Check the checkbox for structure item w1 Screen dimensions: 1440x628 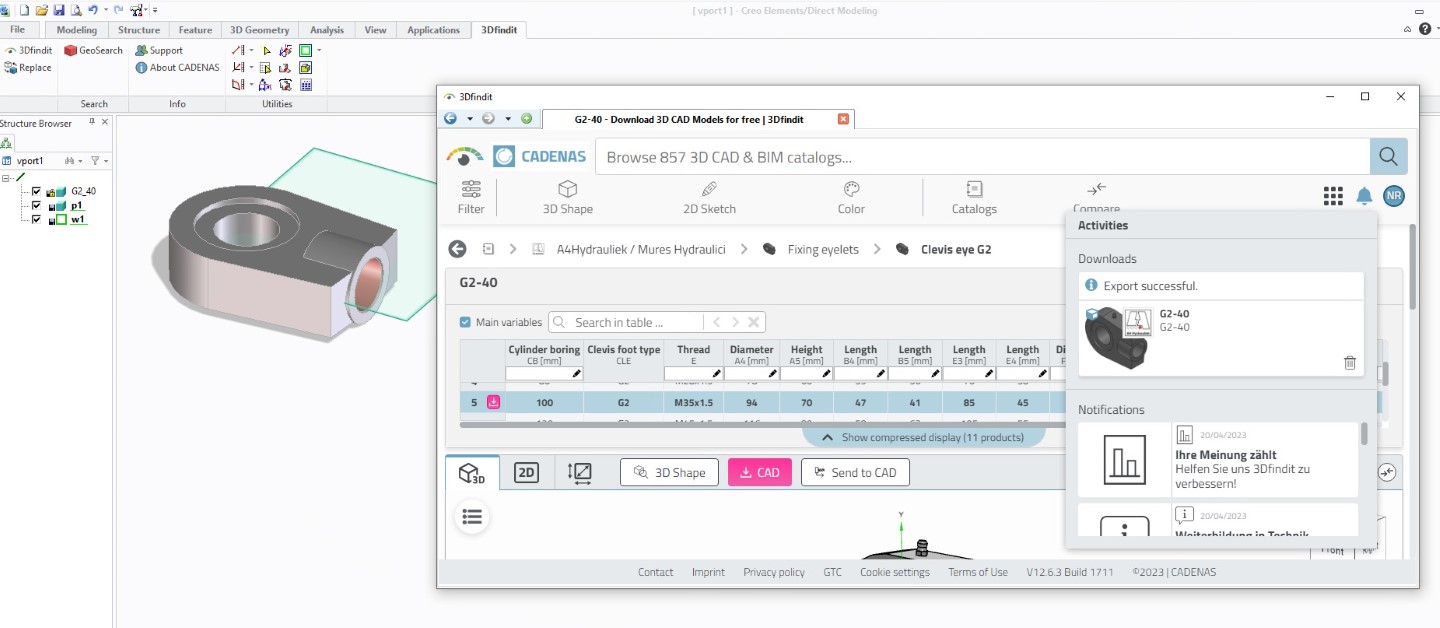[36, 219]
